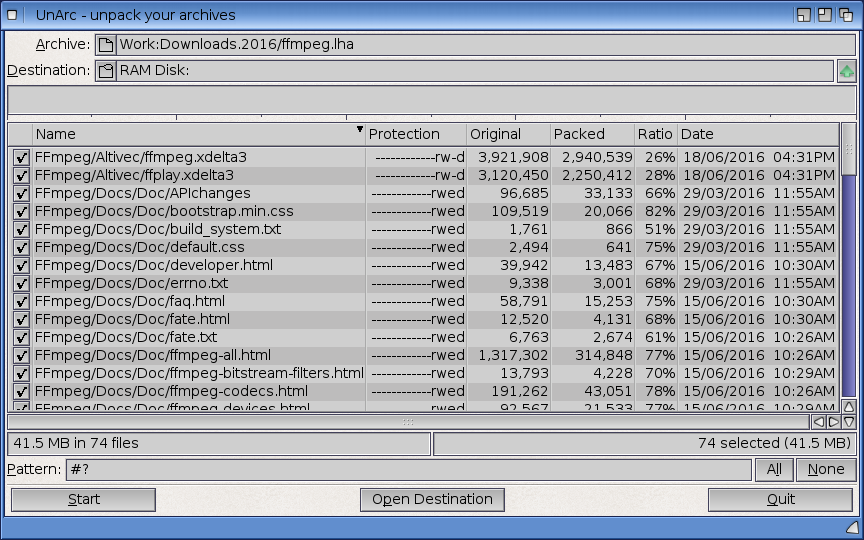Image resolution: width=864 pixels, height=540 pixels.
Task: Click the horizontal scroll left arrow
Action: tap(819, 422)
